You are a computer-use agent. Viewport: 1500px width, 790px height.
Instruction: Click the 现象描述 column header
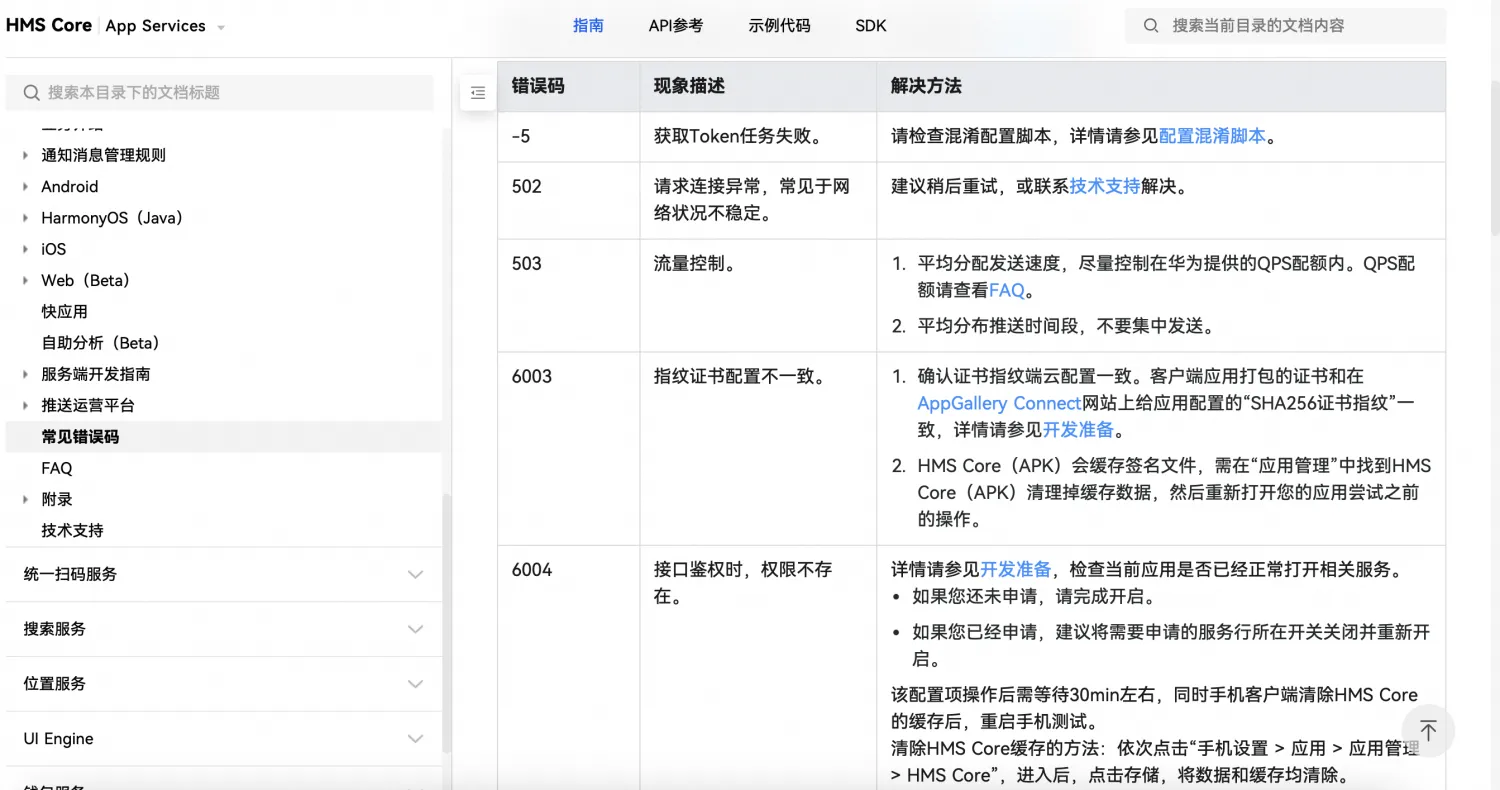click(759, 86)
